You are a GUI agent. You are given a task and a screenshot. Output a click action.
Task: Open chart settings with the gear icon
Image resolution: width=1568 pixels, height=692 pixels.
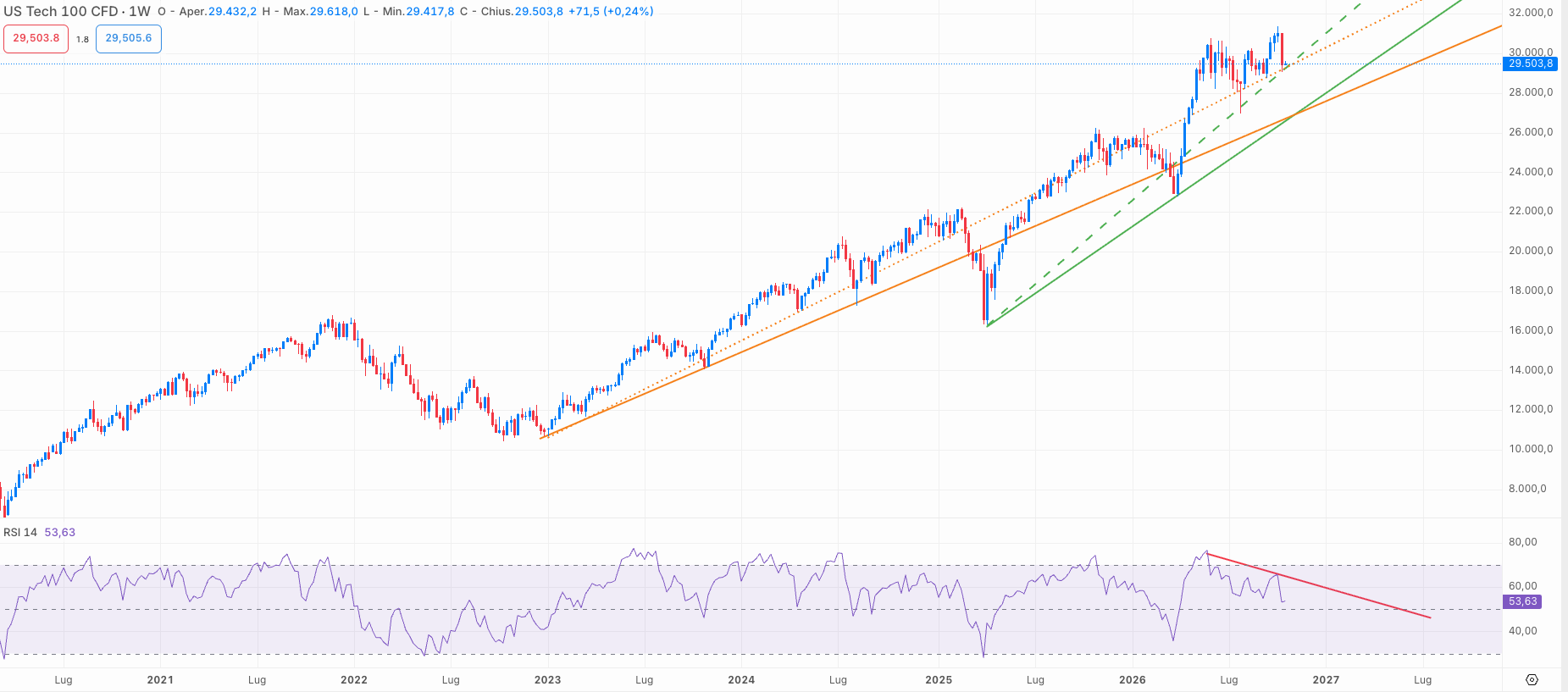click(1532, 679)
